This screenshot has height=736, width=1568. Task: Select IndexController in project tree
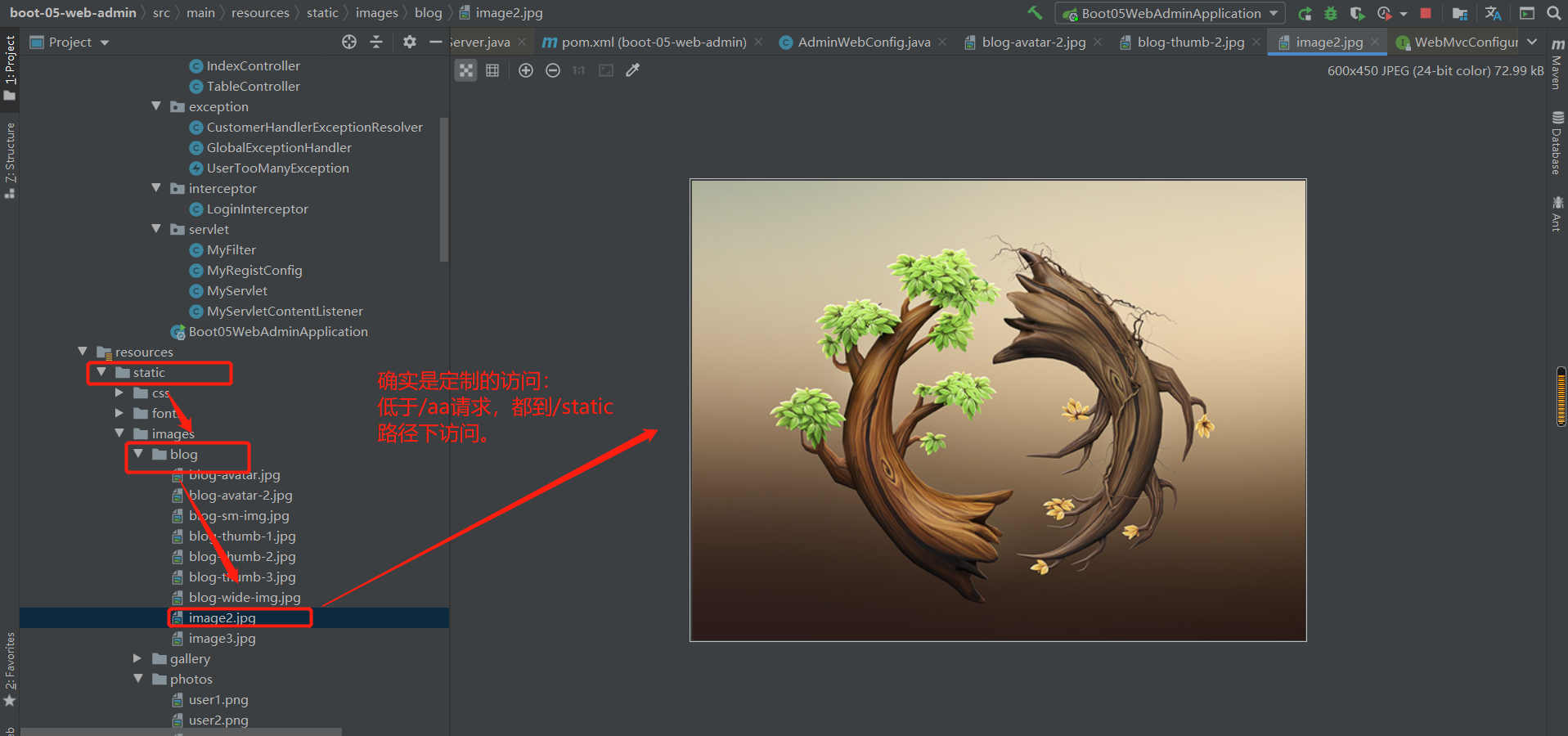(x=253, y=65)
